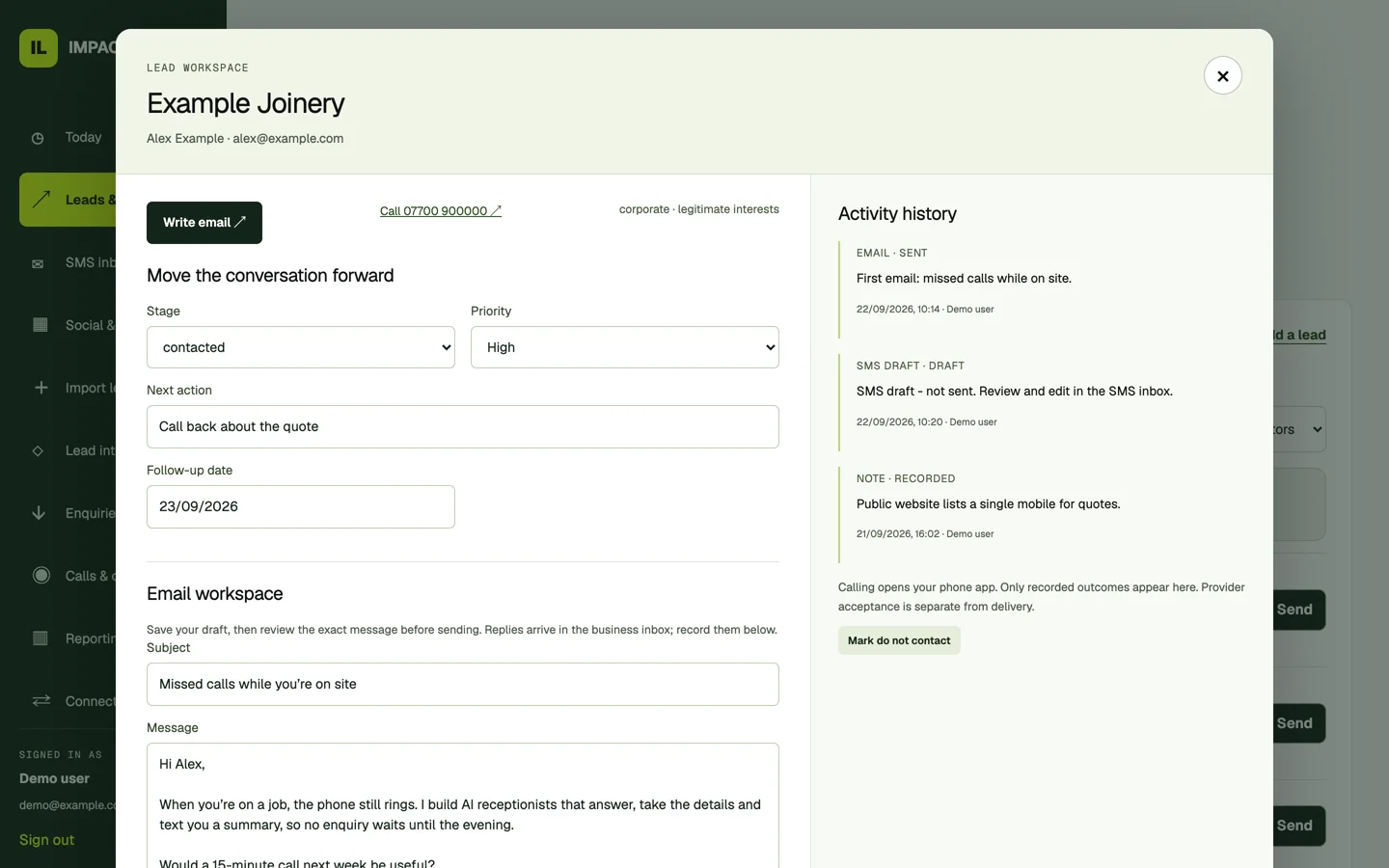Click the arrow icon beside Leads
The width and height of the screenshot is (1389, 868).
(41, 200)
